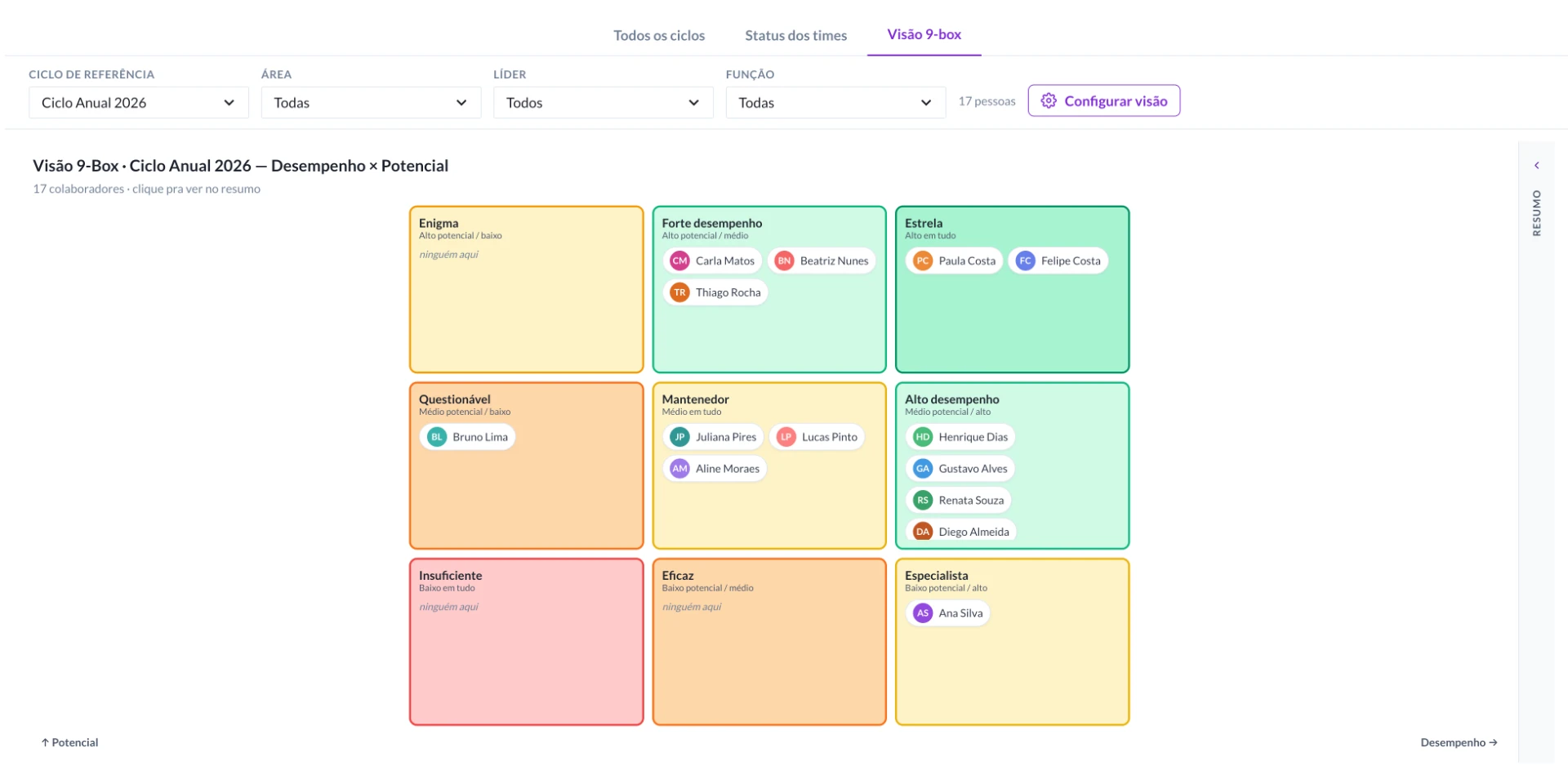This screenshot has height=784, width=1568.
Task: Open the Líder filter dropdown
Action: click(604, 103)
